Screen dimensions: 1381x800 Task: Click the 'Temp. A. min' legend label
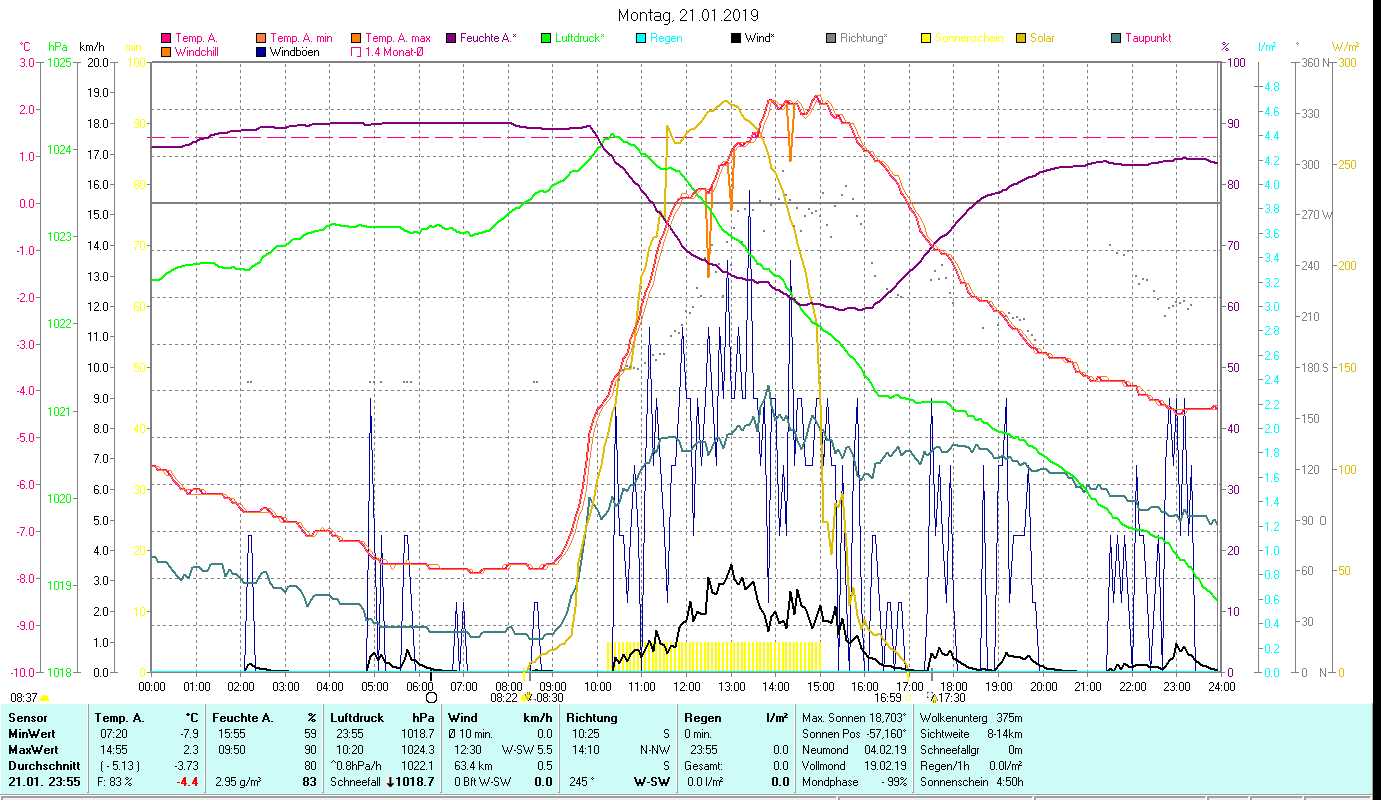point(303,38)
